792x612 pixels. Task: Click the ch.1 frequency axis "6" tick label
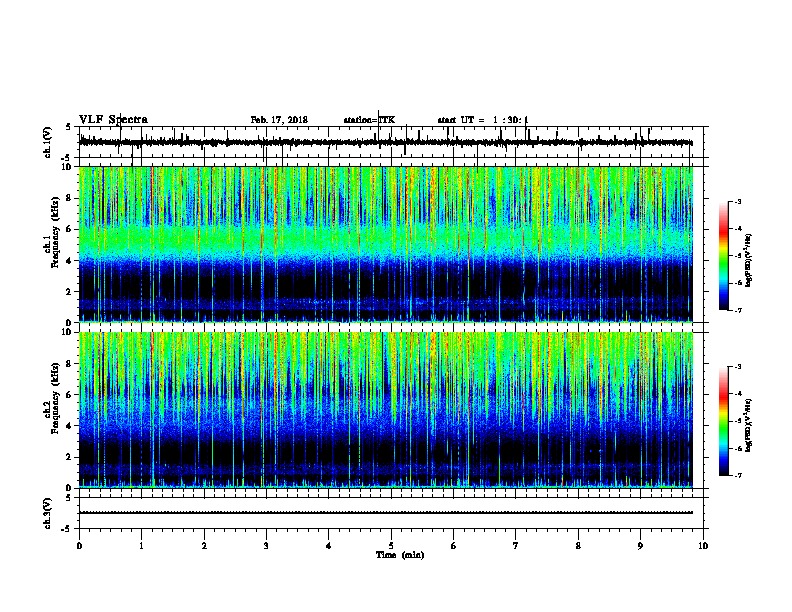coord(69,229)
